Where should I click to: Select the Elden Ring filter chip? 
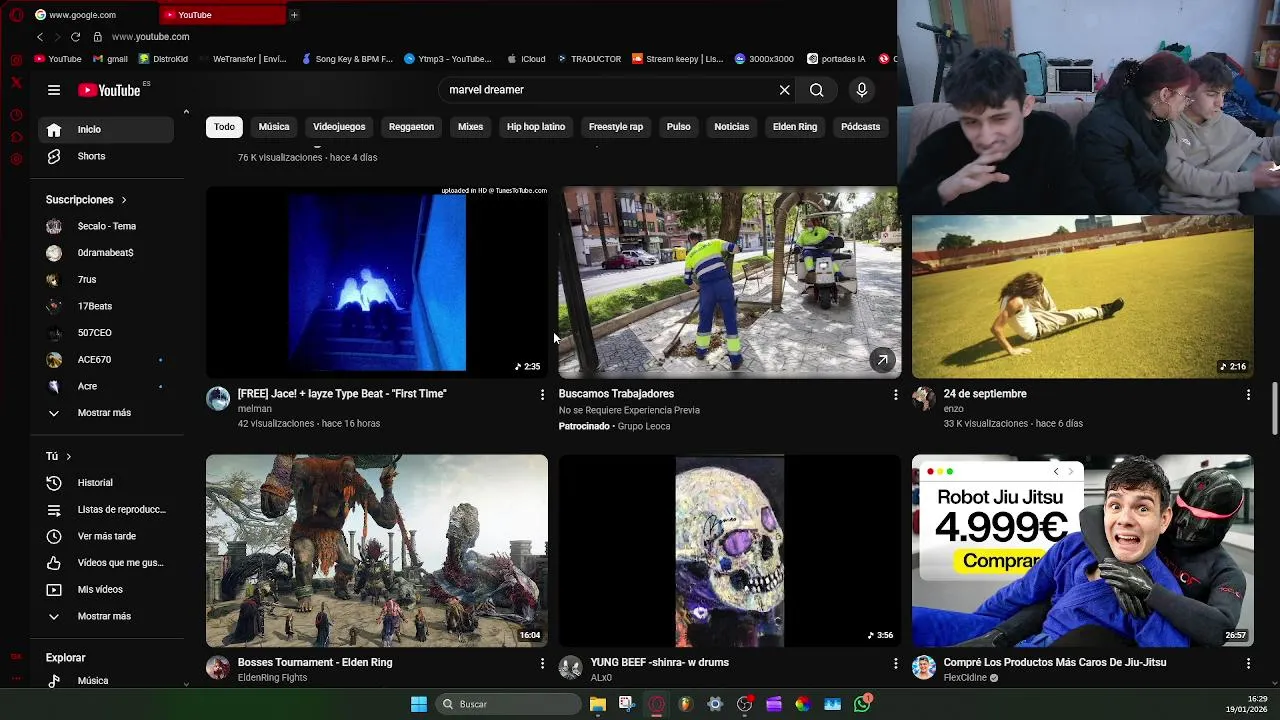795,127
